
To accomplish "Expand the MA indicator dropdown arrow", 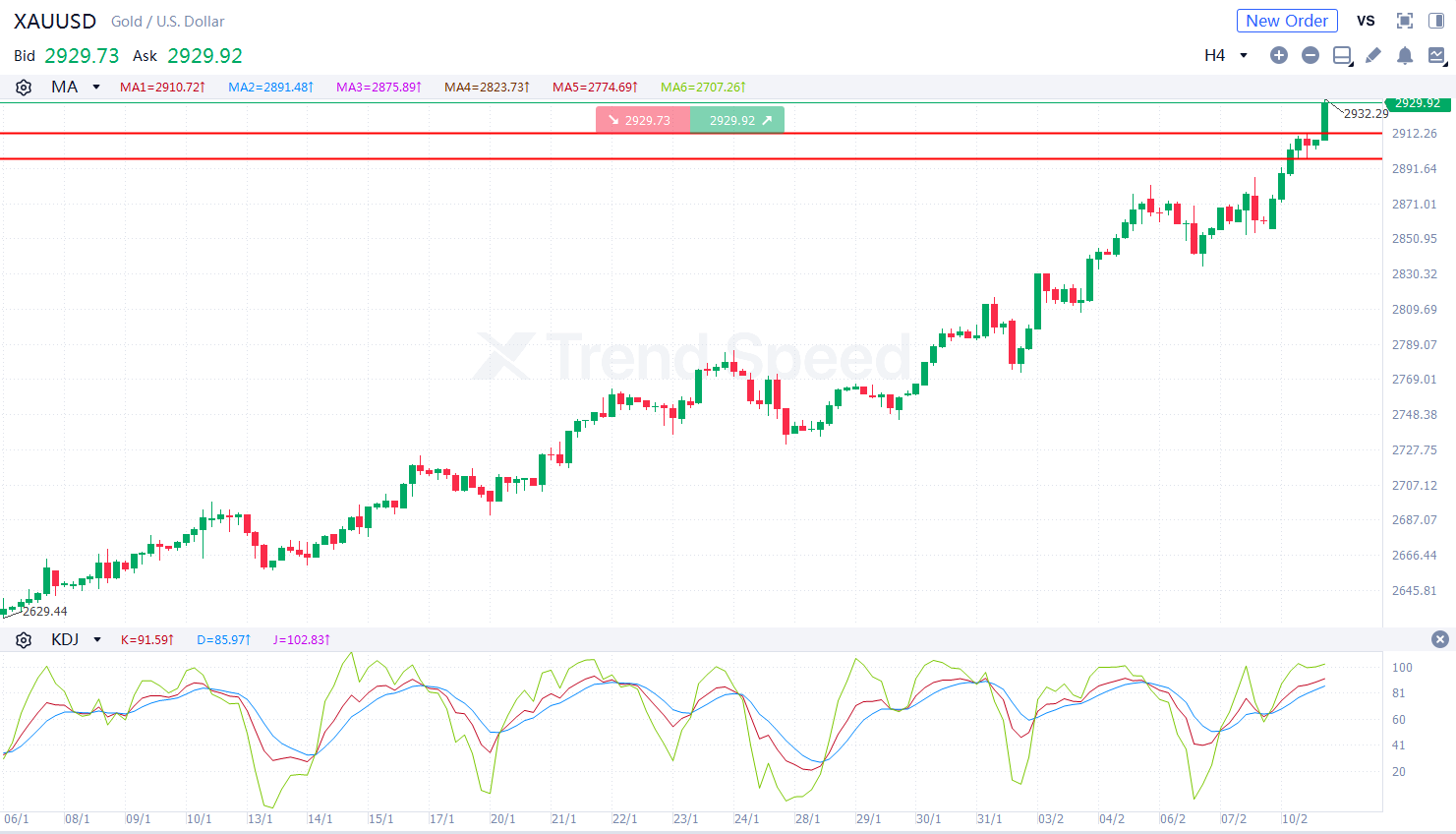I will click(x=96, y=88).
